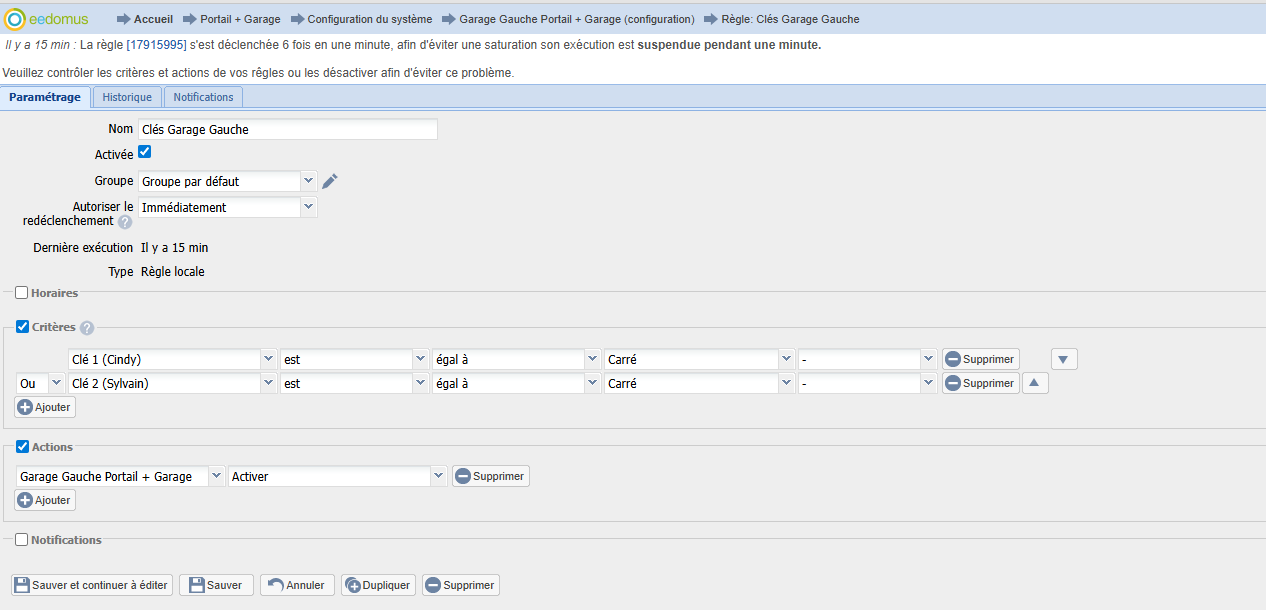1266x614 pixels.
Task: Click the pencil icon to edit group
Action: [x=330, y=181]
